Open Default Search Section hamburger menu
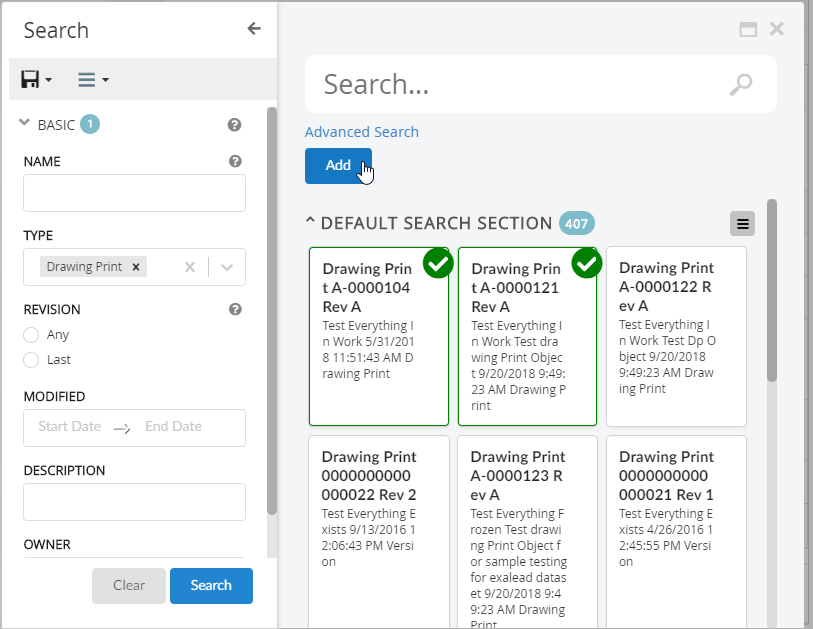The height and width of the screenshot is (629, 813). [x=742, y=224]
